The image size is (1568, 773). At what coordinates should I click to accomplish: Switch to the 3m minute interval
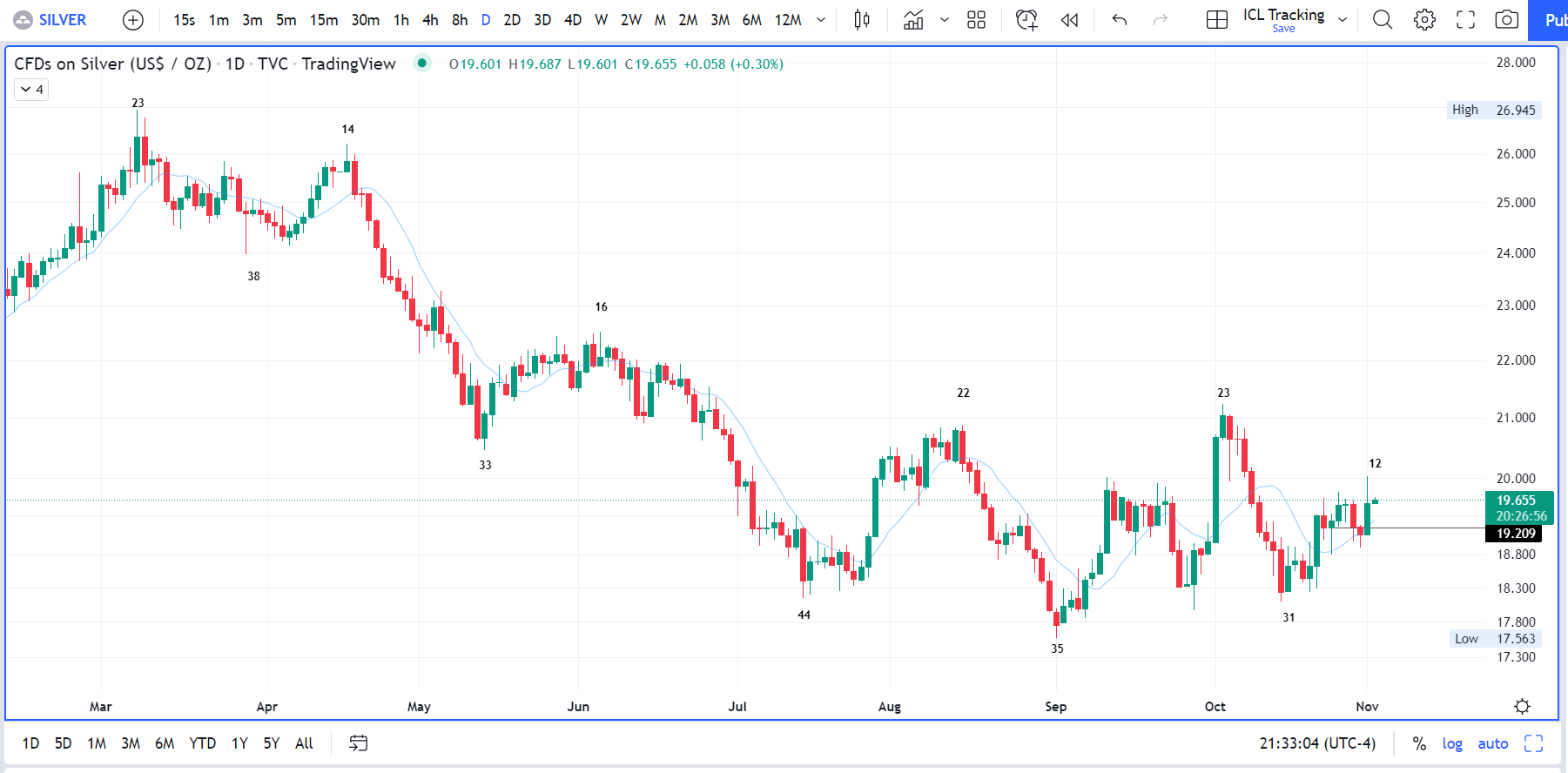pyautogui.click(x=252, y=20)
